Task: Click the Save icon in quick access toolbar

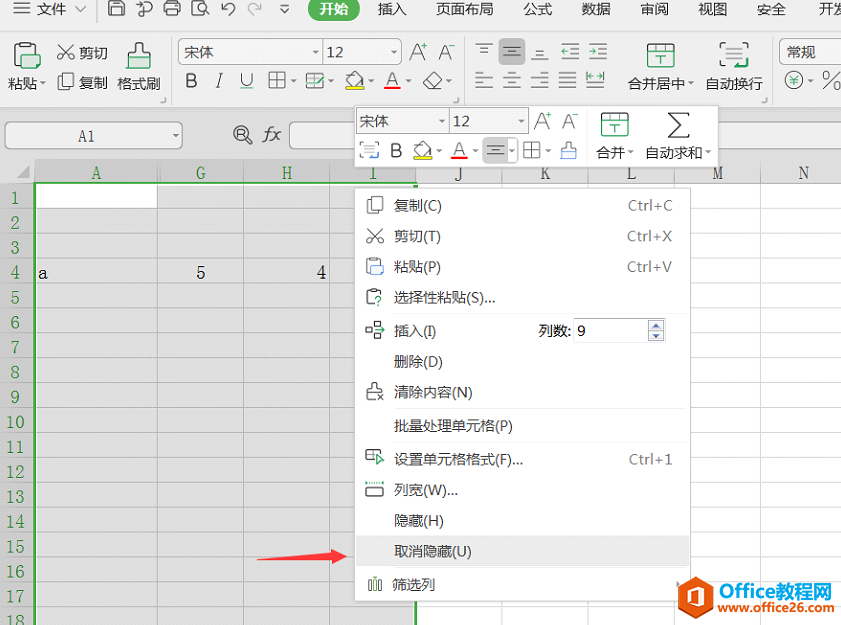Action: coord(116,9)
